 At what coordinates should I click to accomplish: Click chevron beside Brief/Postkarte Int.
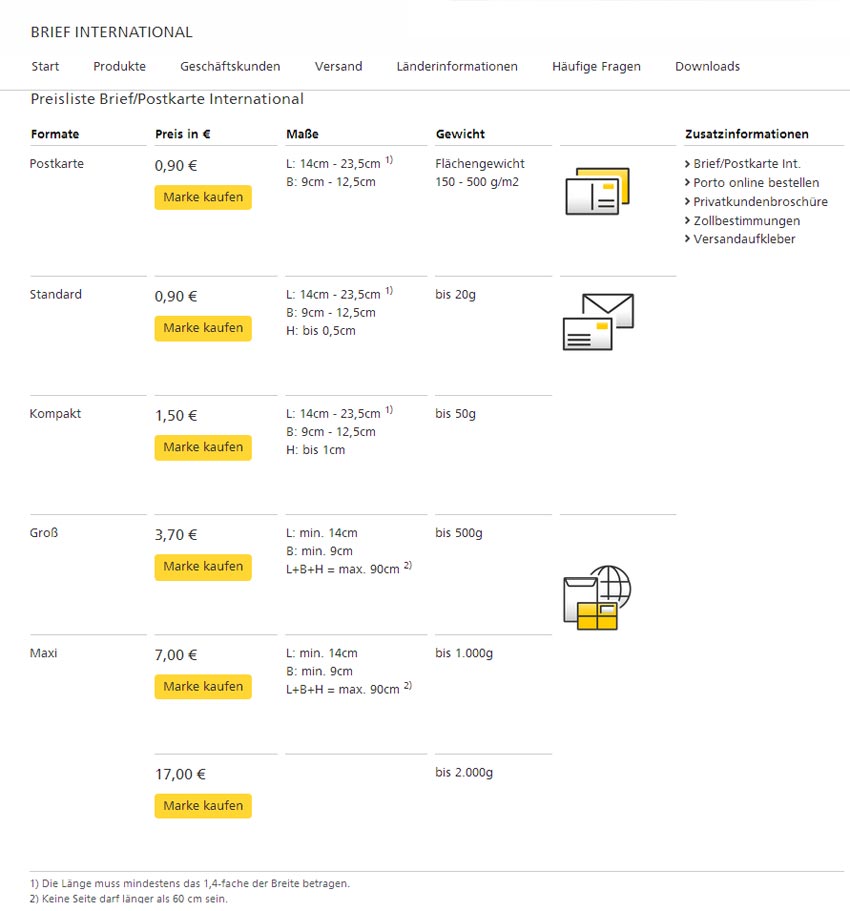(687, 164)
